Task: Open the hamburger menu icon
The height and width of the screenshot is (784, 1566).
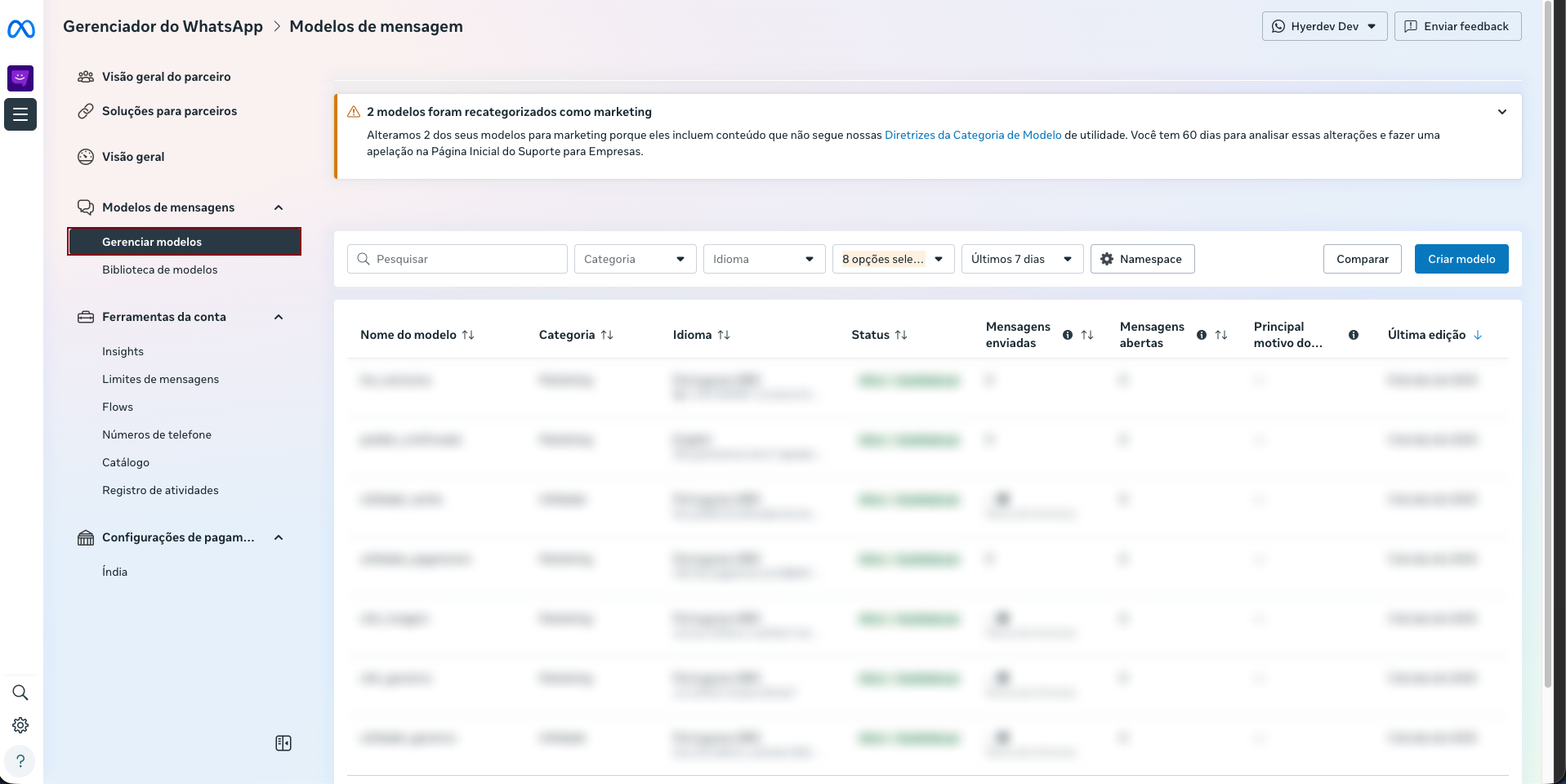Action: pyautogui.click(x=20, y=114)
